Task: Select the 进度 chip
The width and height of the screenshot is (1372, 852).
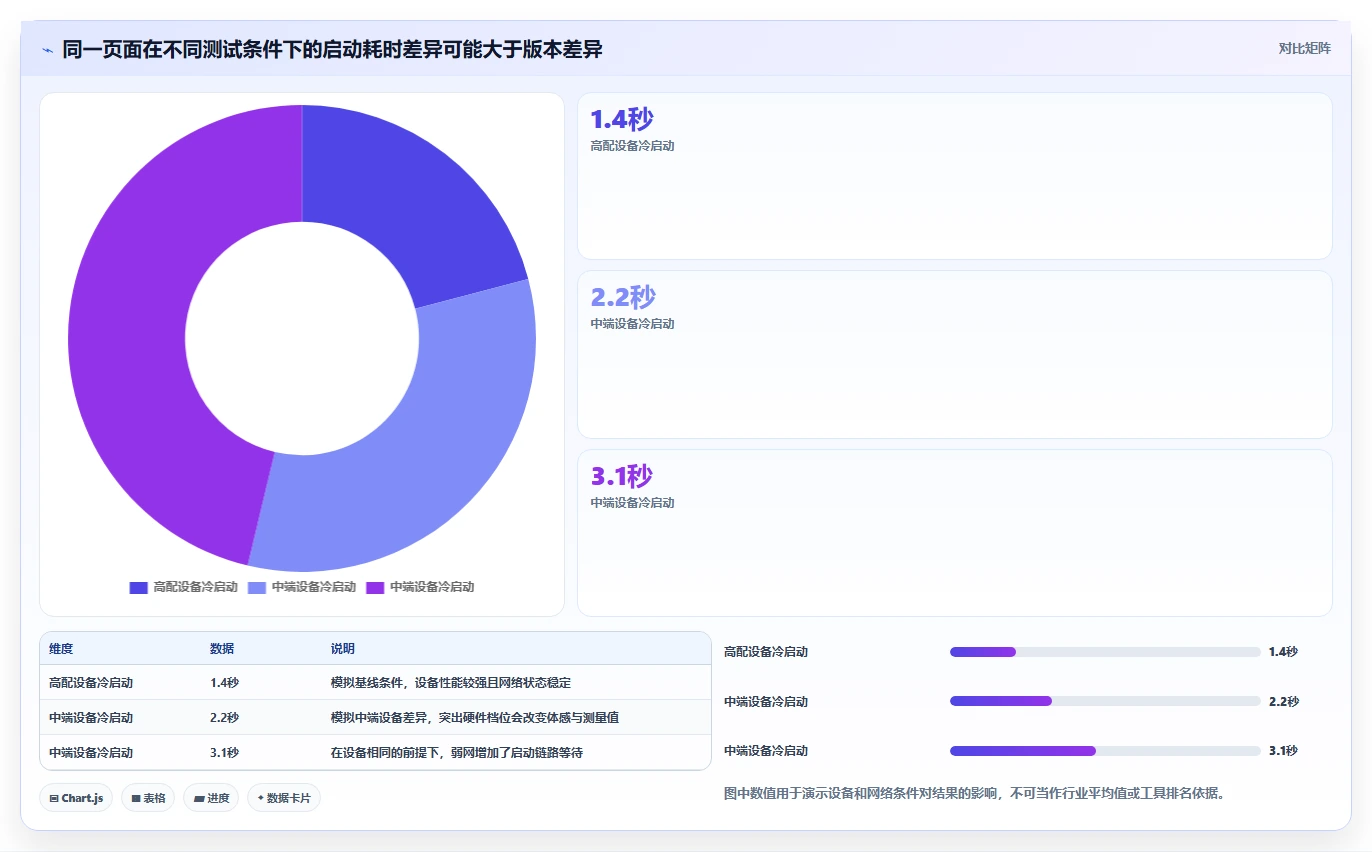Action: (x=211, y=798)
